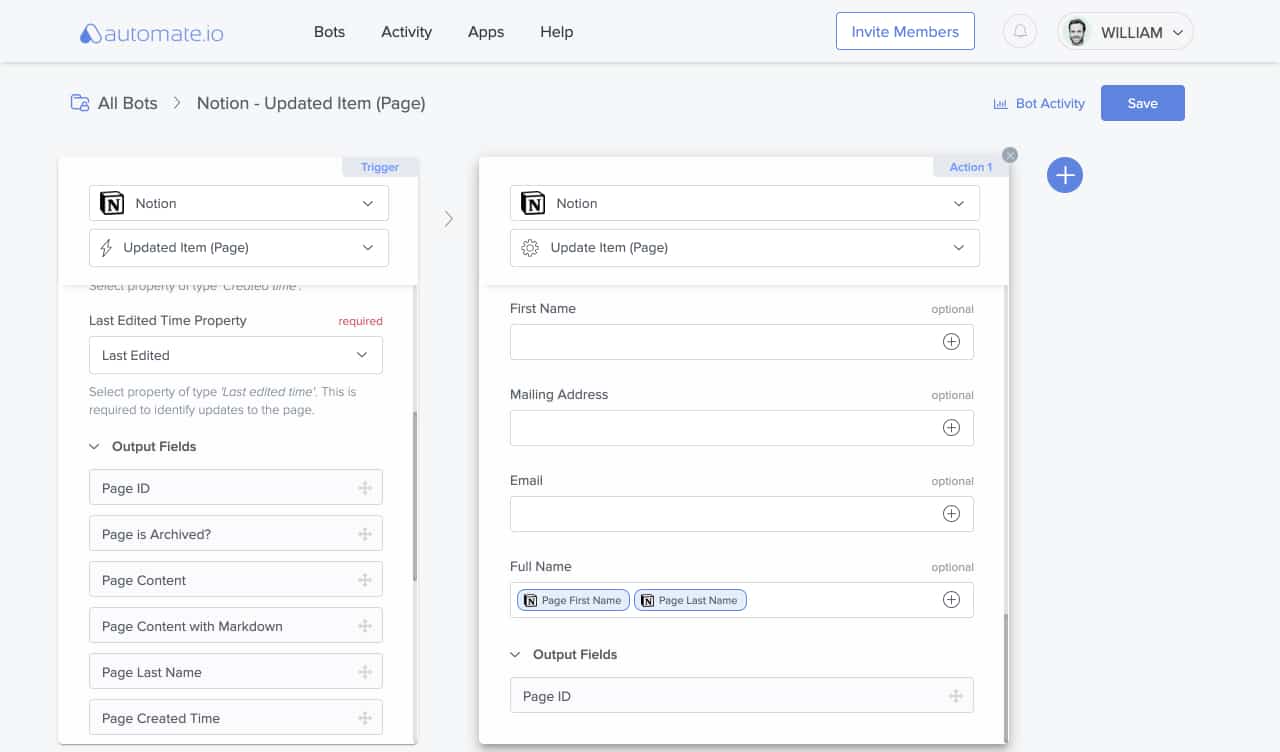The width and height of the screenshot is (1280, 752).
Task: Click the plus icon in the Full Name field
Action: pos(951,599)
